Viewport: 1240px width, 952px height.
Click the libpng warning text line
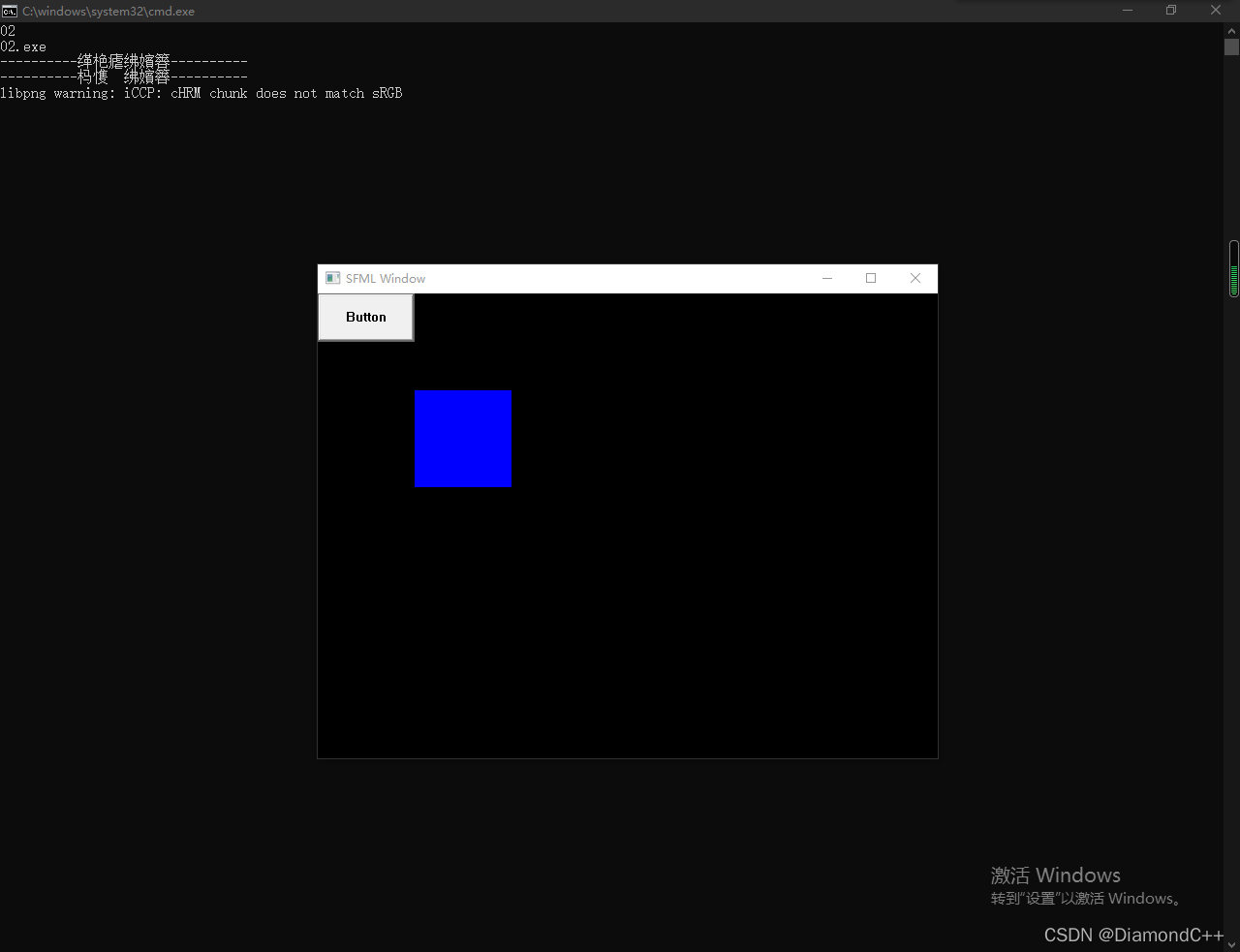201,93
